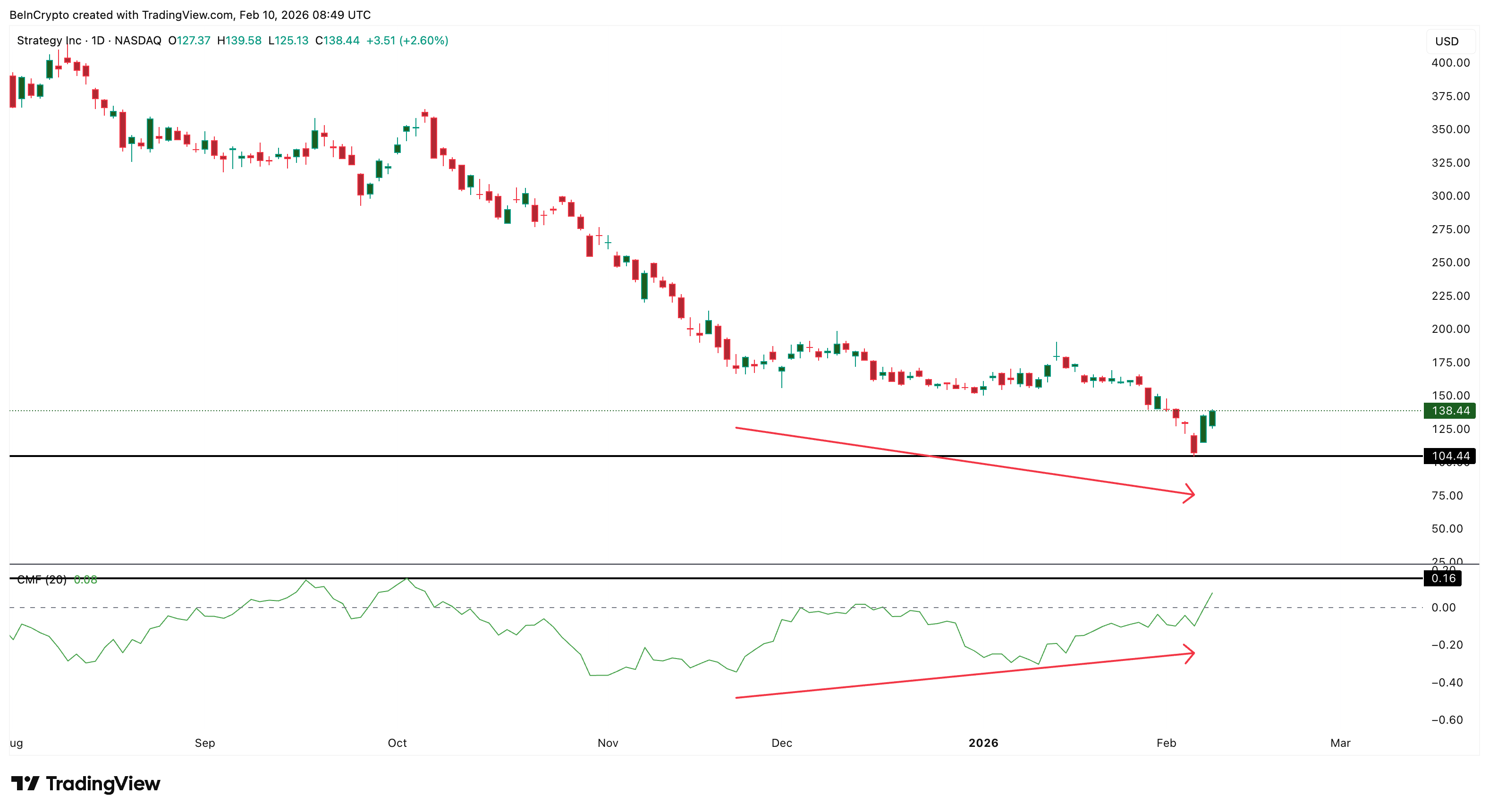Image resolution: width=1489 pixels, height=812 pixels.
Task: Click the Feb label on time axis
Action: click(1166, 743)
